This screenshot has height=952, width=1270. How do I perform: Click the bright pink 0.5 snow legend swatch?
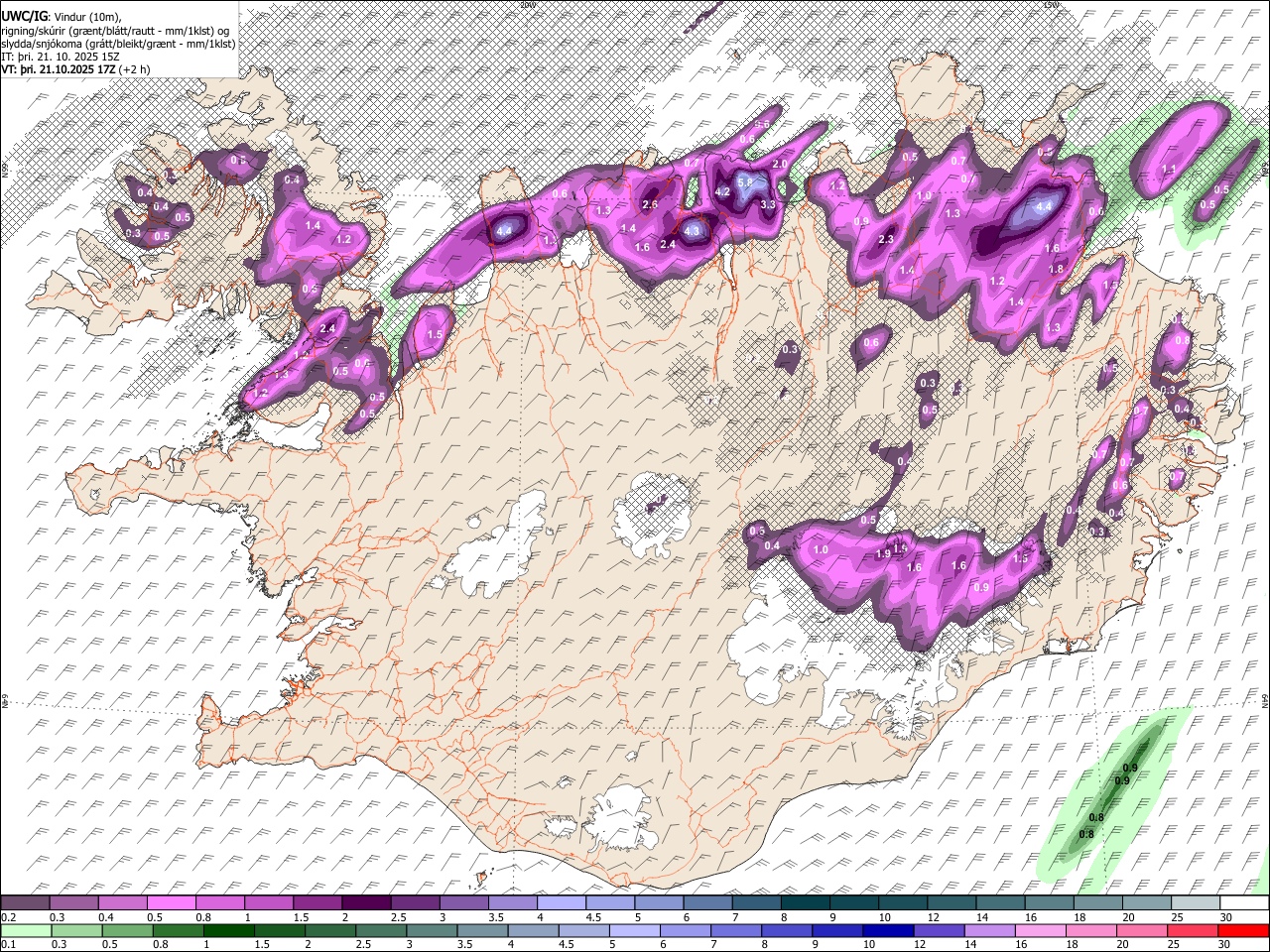(x=172, y=903)
